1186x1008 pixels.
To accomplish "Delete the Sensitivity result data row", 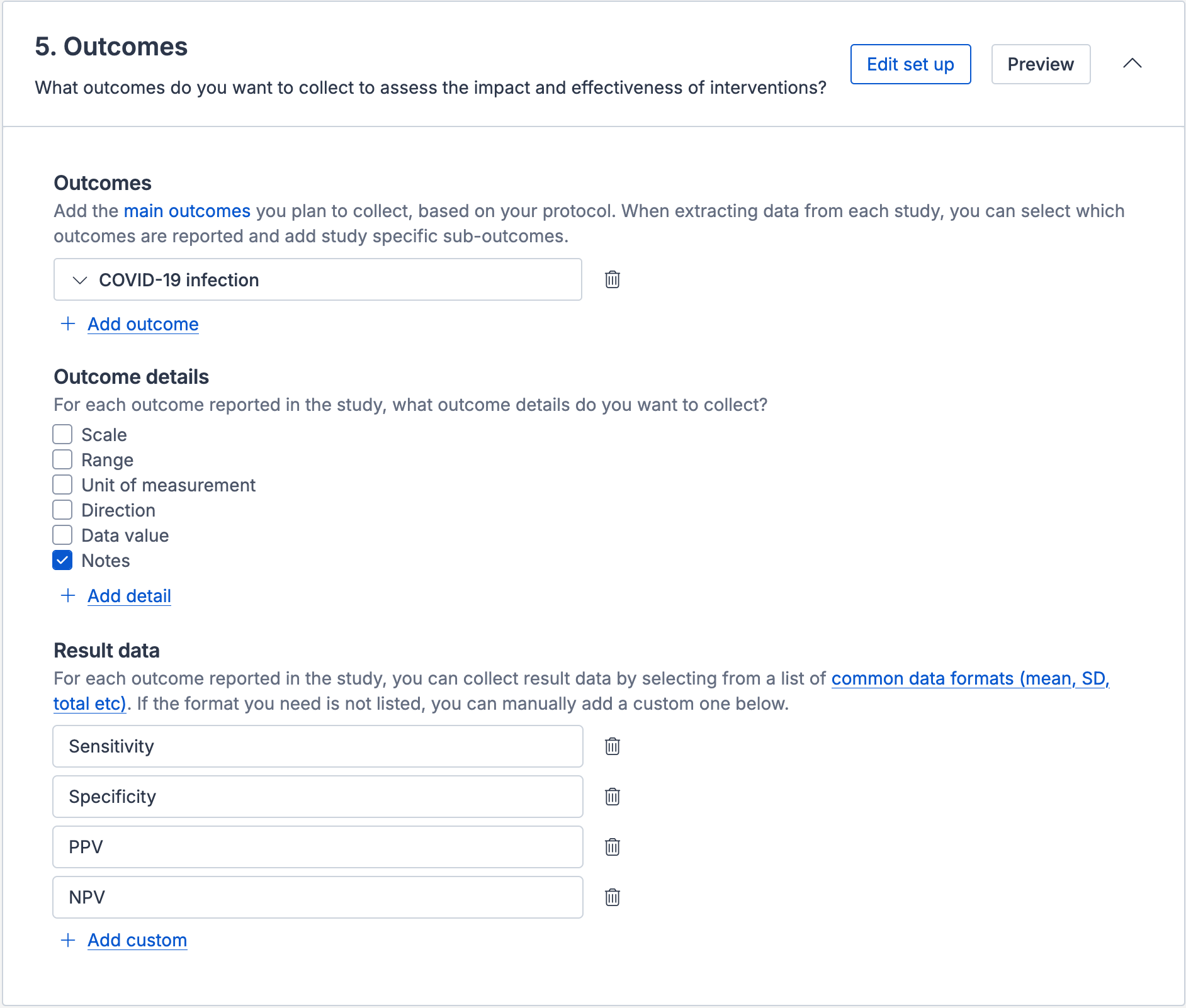I will pos(613,746).
